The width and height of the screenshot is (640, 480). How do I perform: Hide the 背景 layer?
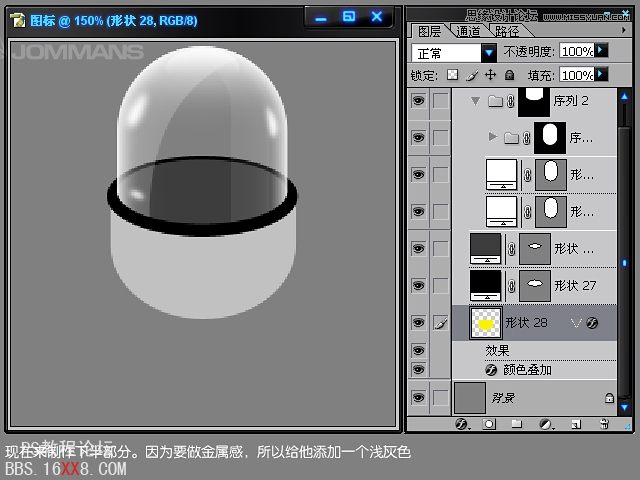[418, 397]
